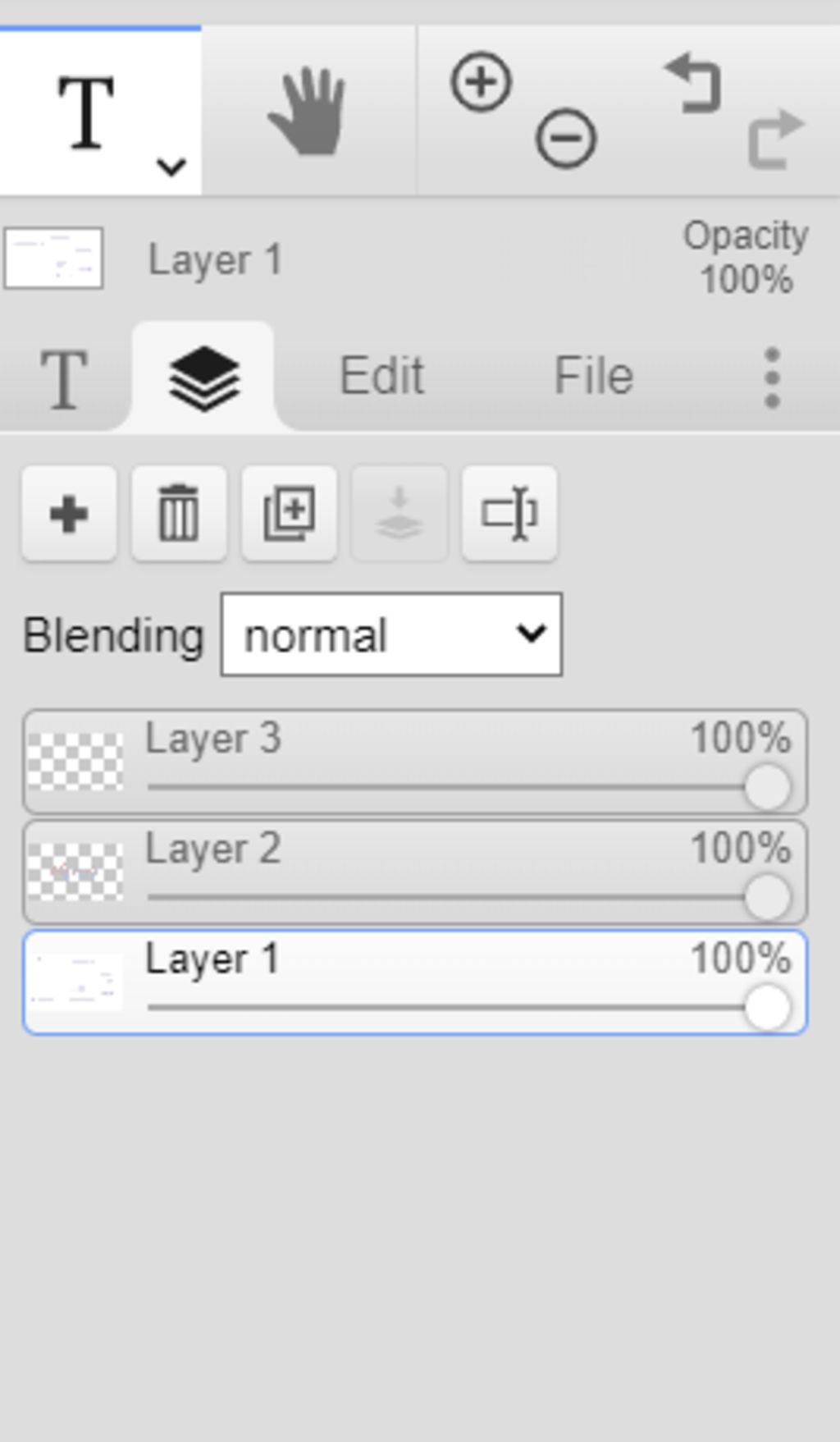Add a new layer with plus button
This screenshot has height=1442, width=840.
click(69, 514)
